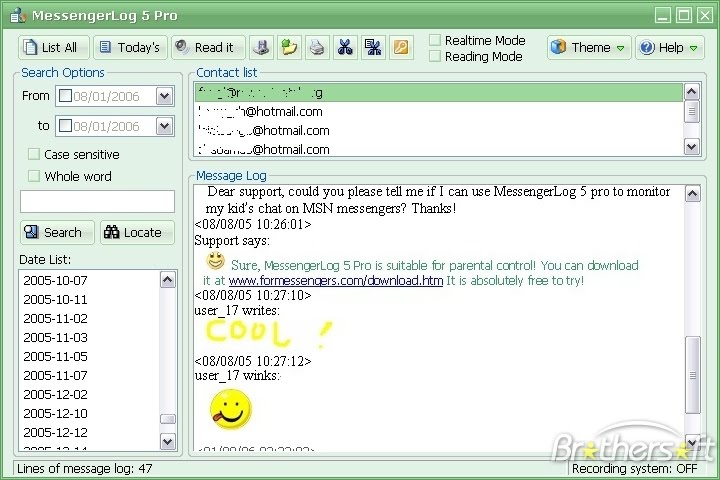This screenshot has width=720, height=480.
Task: Click 'user_17 writes:' line in log
Action: point(237,311)
